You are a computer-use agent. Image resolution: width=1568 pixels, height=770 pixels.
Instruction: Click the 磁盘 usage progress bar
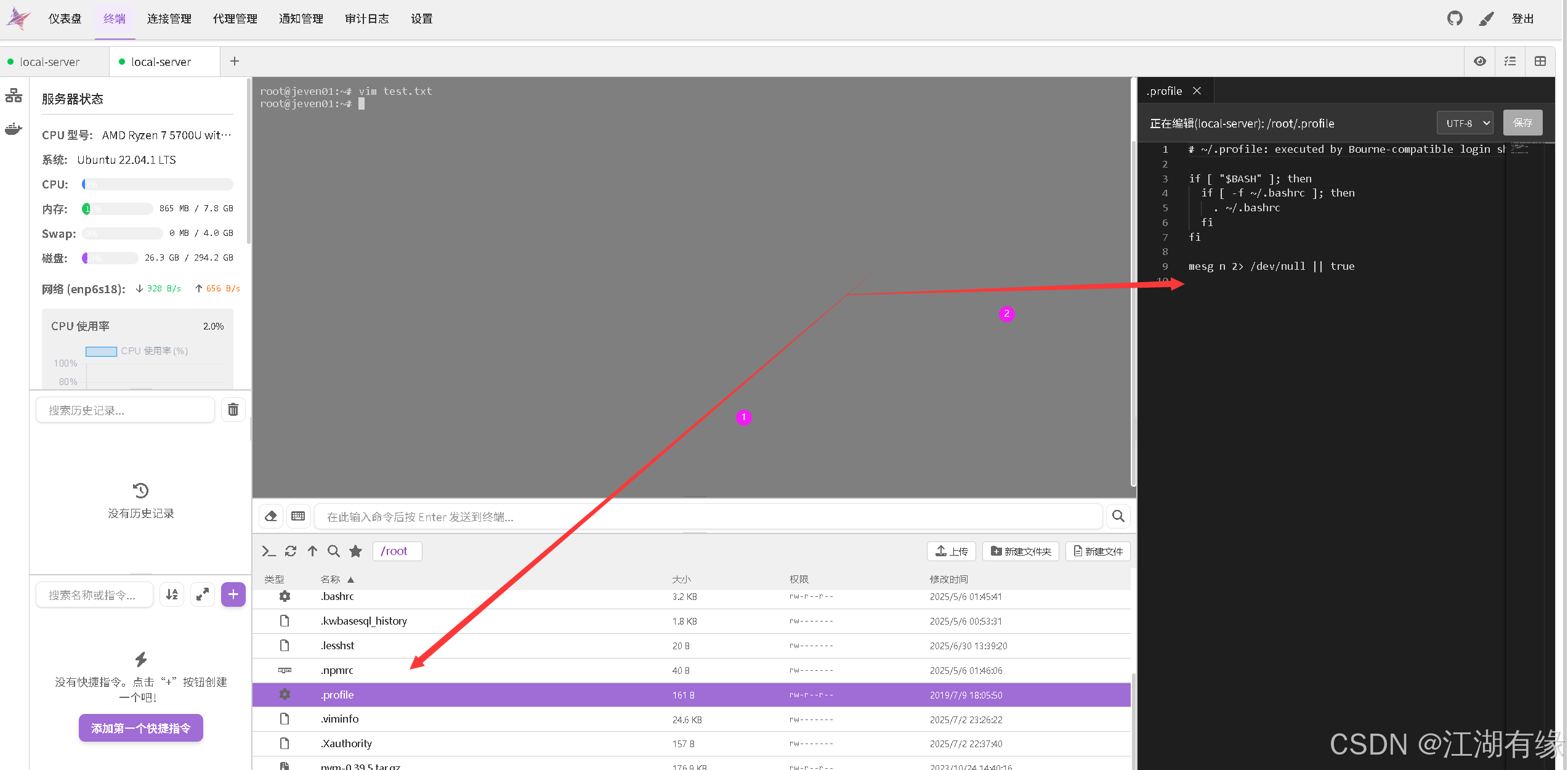[110, 258]
